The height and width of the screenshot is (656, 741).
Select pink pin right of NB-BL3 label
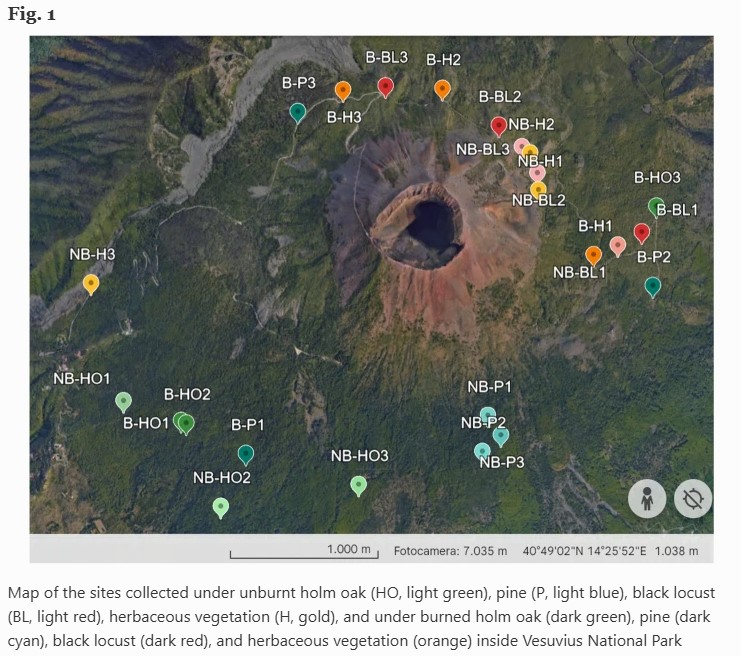[521, 147]
